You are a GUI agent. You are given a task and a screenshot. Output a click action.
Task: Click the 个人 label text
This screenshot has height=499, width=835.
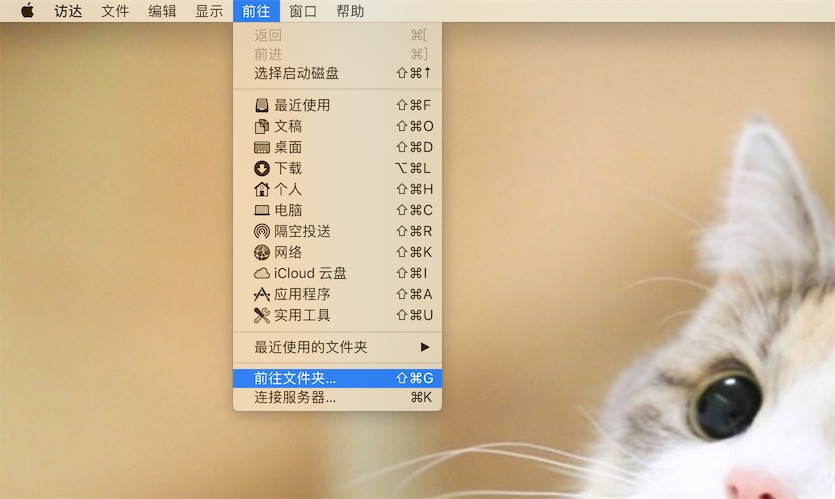288,189
